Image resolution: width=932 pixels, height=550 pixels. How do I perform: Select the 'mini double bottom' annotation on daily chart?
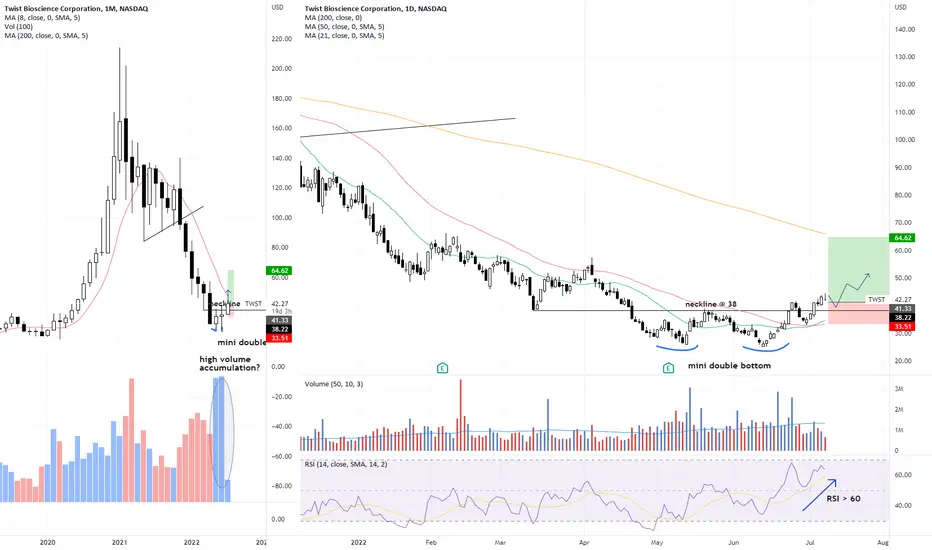(729, 366)
